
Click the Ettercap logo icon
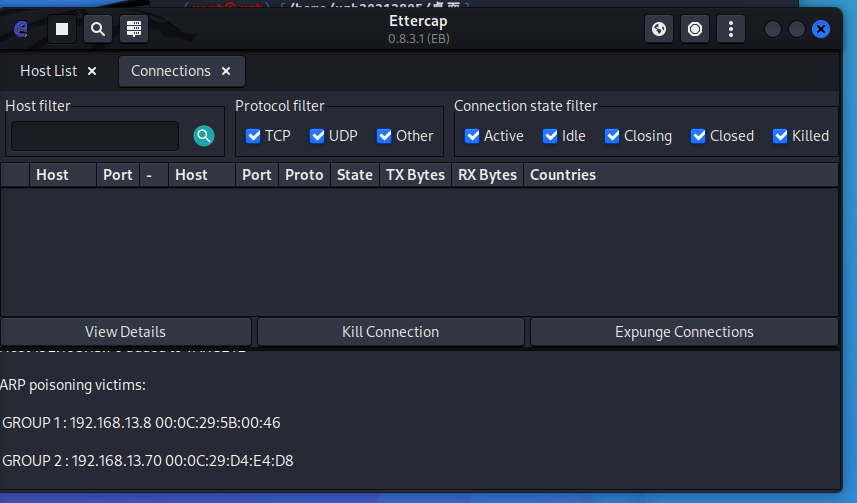21,29
